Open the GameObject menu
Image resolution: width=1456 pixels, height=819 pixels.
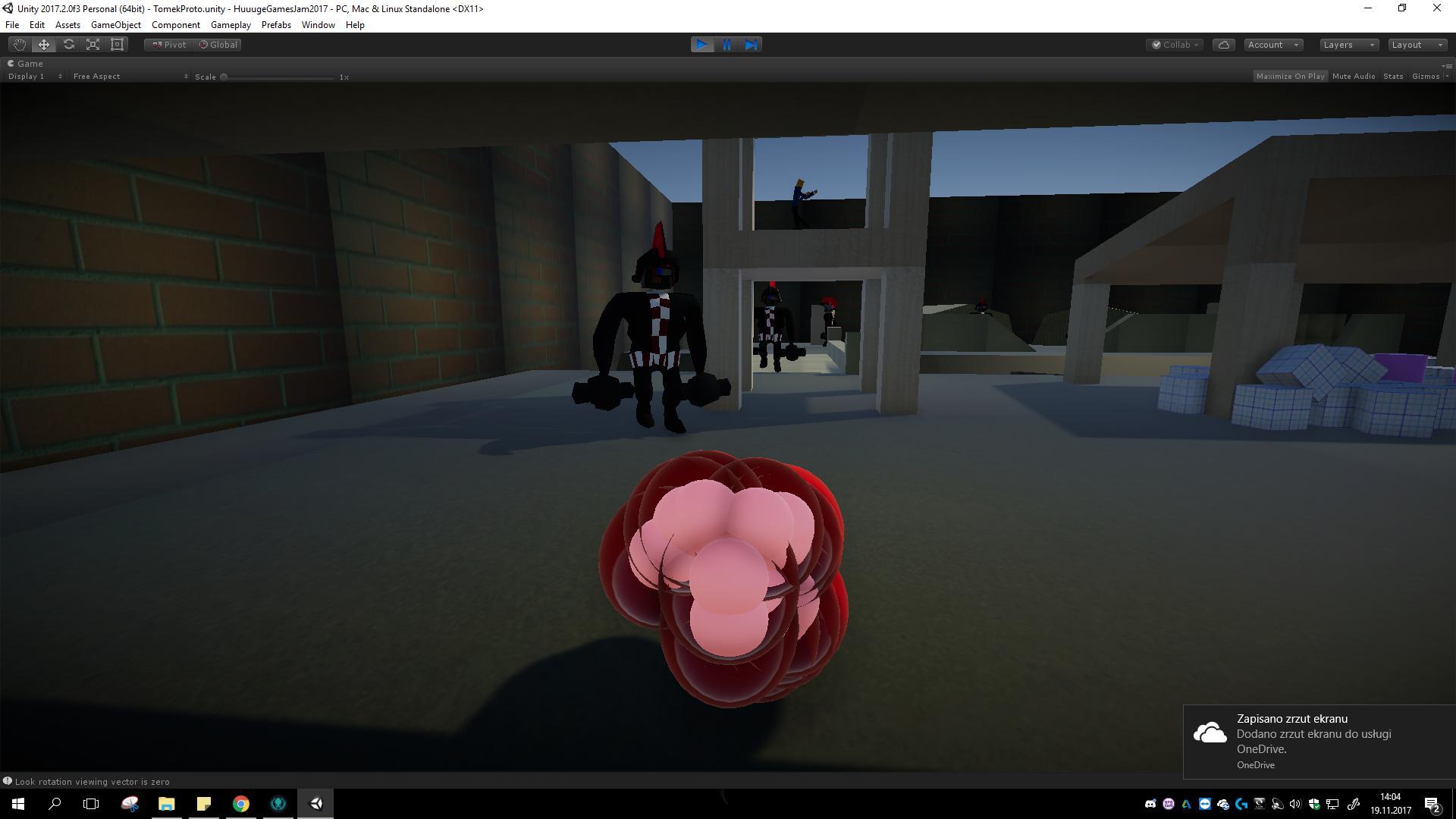point(115,25)
